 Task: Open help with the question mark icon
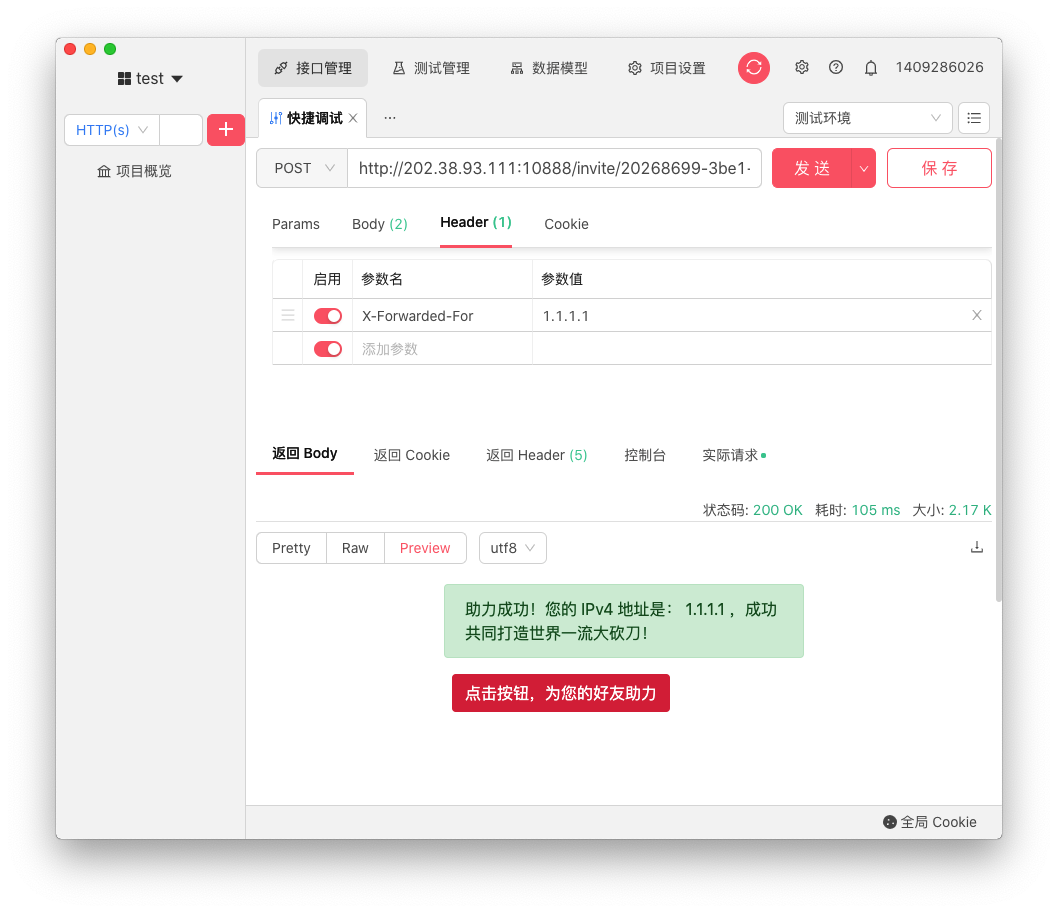[x=836, y=67]
